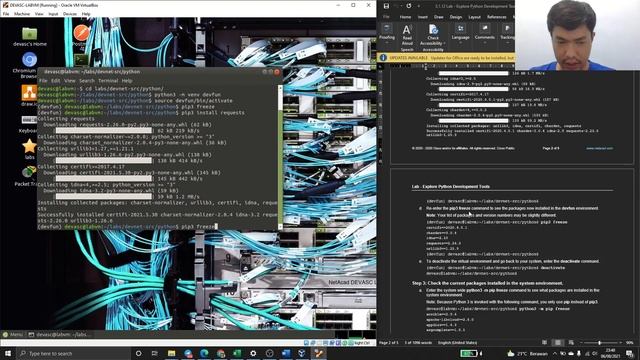640x360 pixels.
Task: Open the devasc's Home folder icon
Action: [x=29, y=33]
